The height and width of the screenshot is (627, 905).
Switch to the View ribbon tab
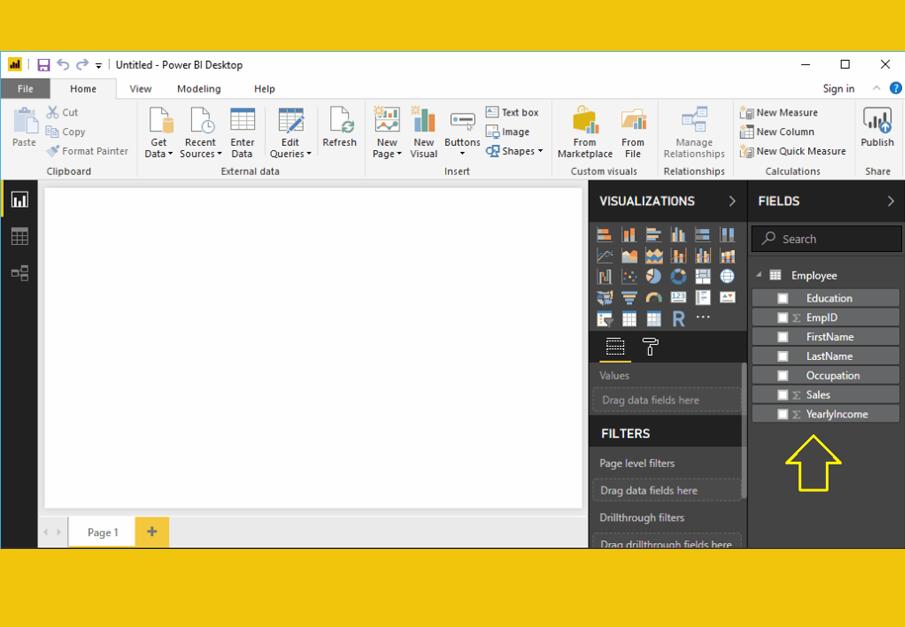point(140,89)
